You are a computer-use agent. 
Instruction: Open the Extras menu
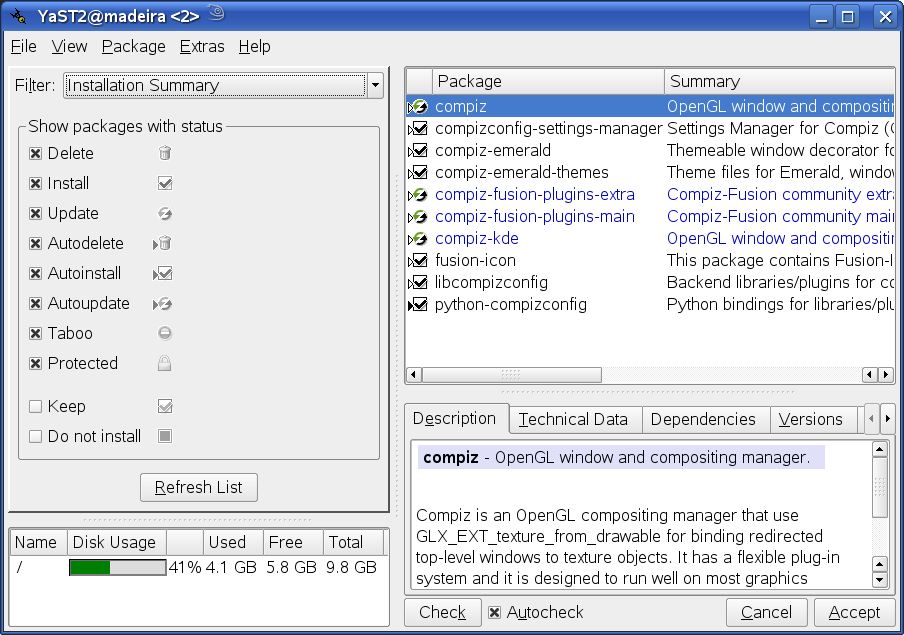coord(202,46)
